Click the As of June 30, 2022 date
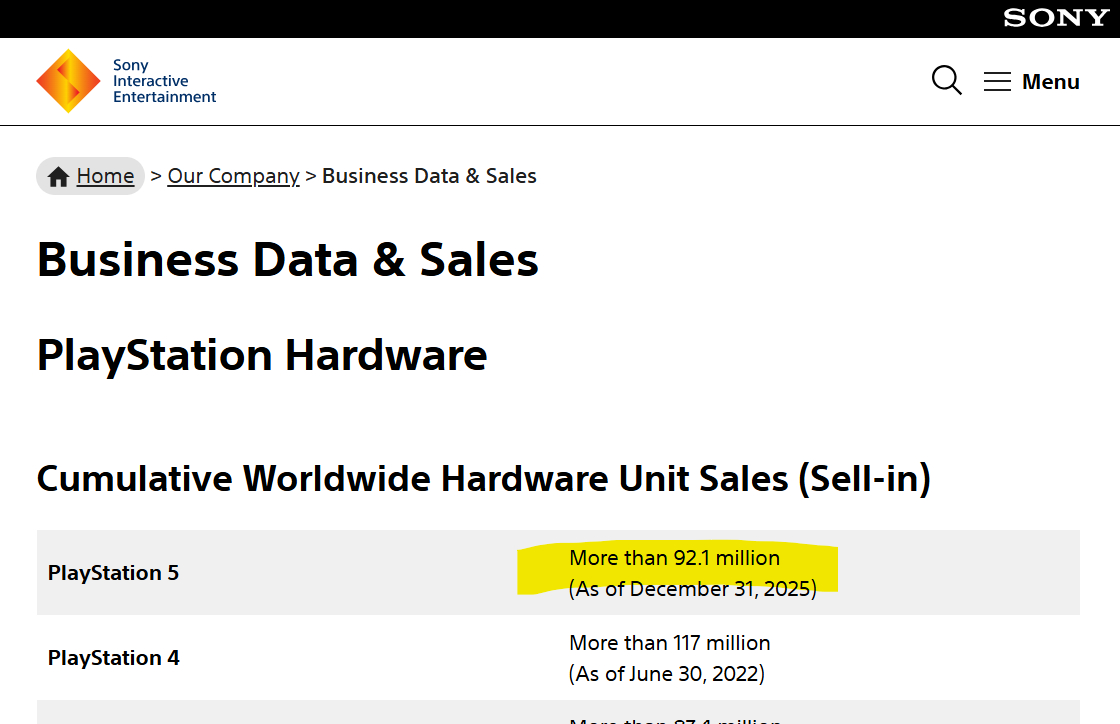This screenshot has height=724, width=1120. (x=666, y=674)
